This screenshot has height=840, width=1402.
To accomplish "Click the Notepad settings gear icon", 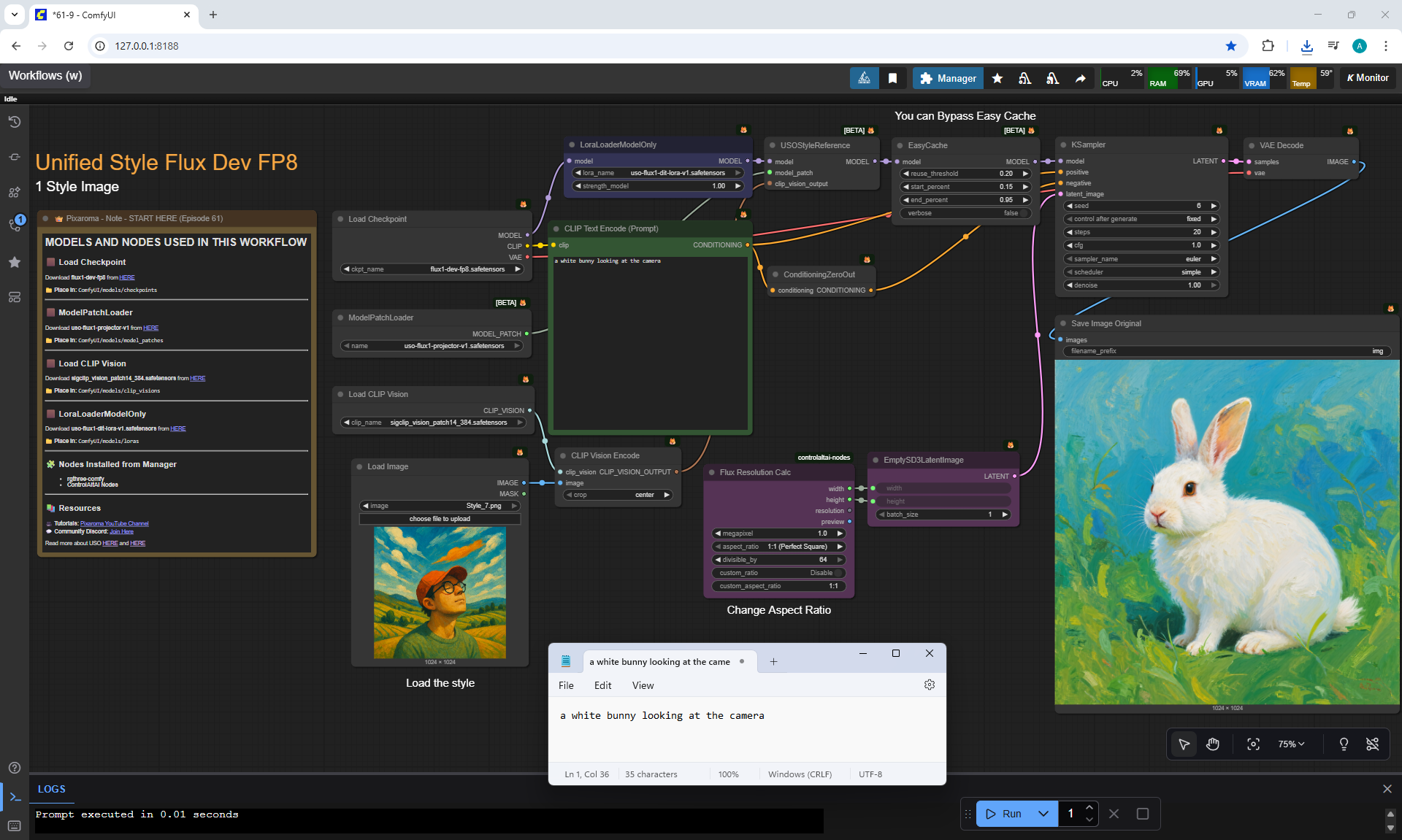I will click(929, 685).
